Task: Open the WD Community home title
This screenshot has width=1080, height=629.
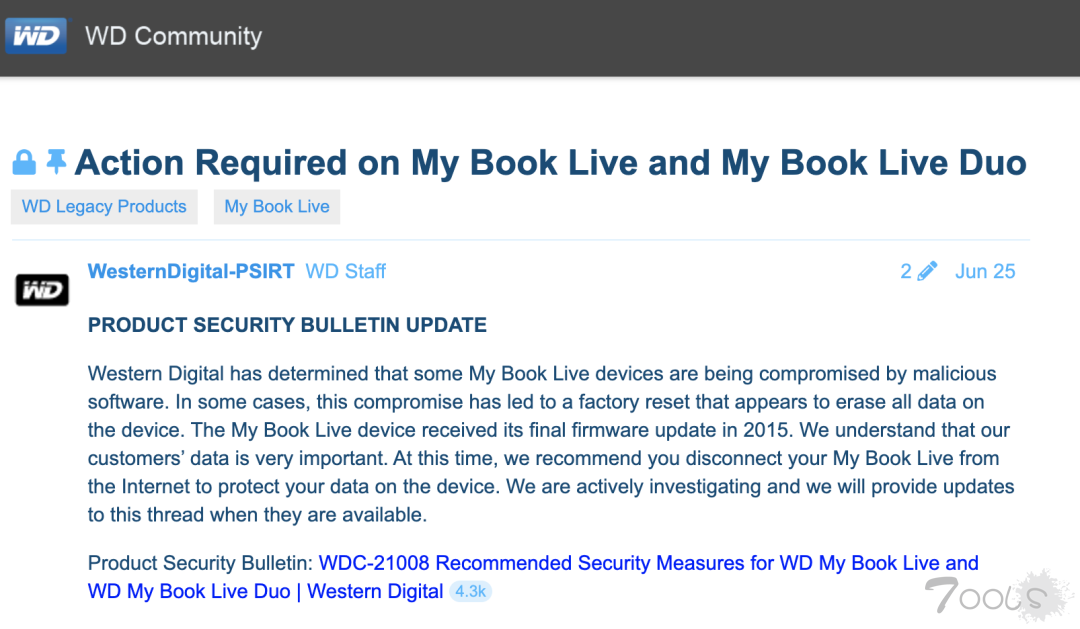Action: point(173,37)
